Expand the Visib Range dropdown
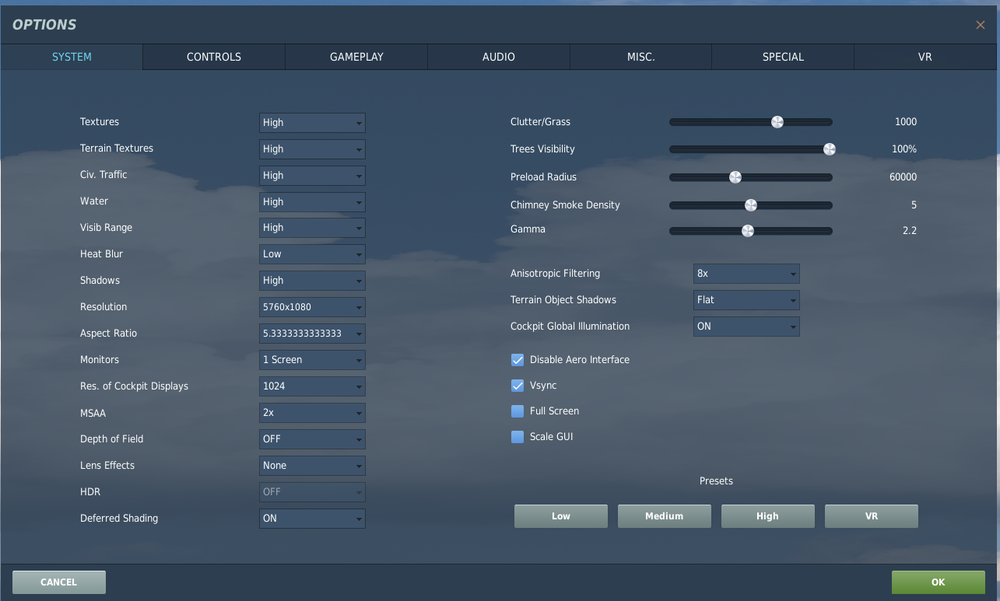 point(312,228)
